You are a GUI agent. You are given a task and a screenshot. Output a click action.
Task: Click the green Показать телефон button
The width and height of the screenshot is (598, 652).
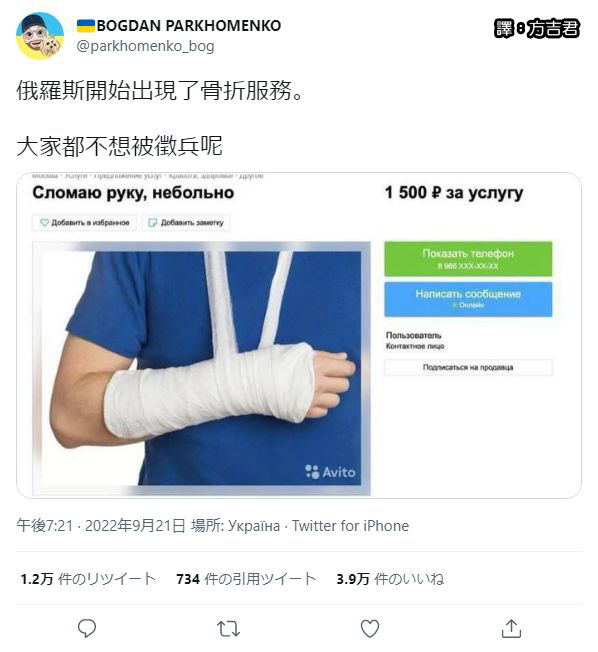point(468,259)
